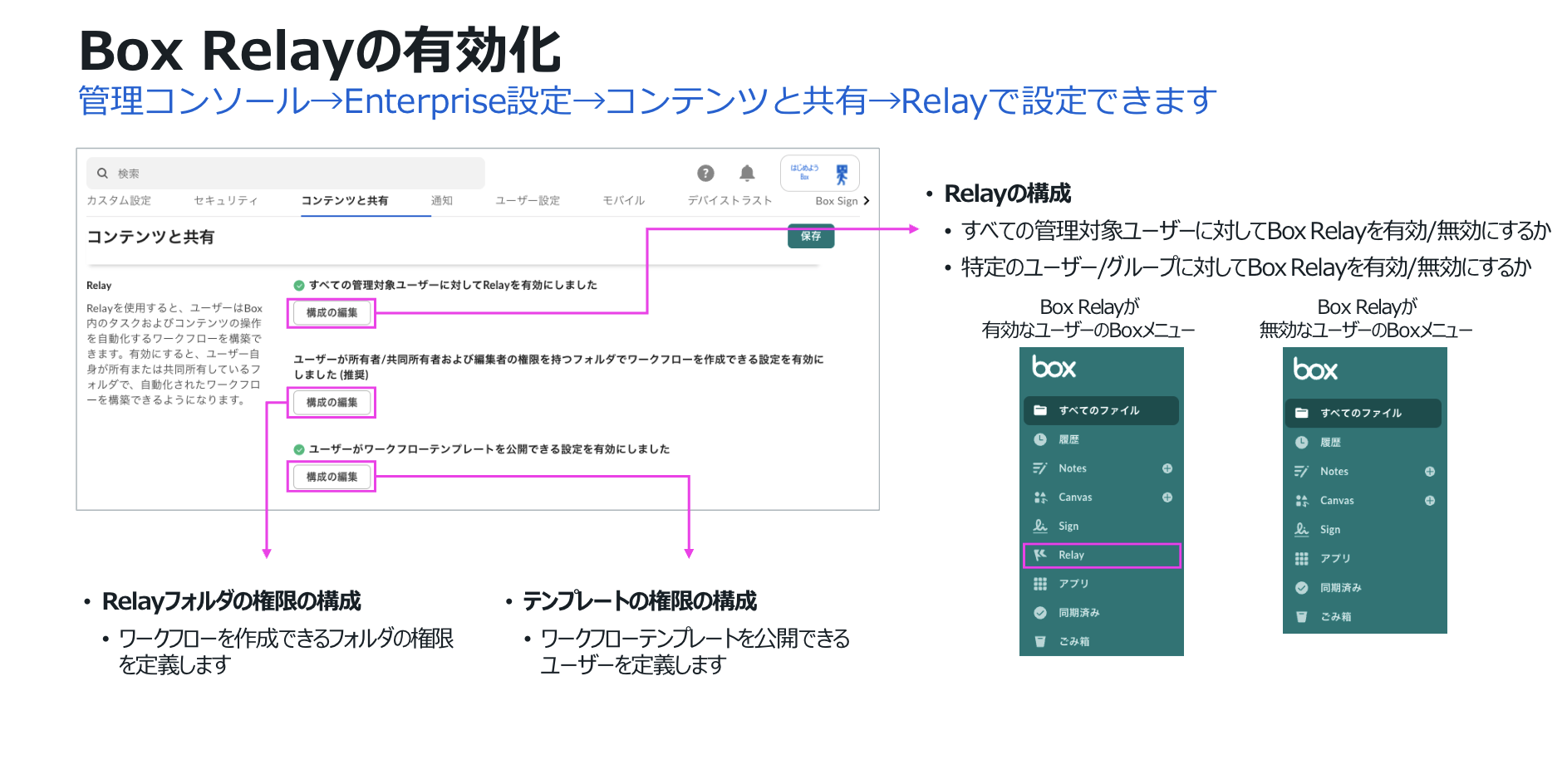Click the plus icon beside Canvas in right menu
The image size is (1567, 784).
coord(1429,501)
